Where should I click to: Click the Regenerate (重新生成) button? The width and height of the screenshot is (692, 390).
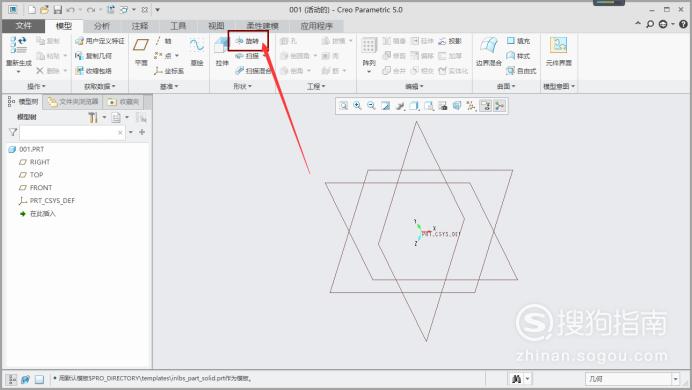point(19,55)
